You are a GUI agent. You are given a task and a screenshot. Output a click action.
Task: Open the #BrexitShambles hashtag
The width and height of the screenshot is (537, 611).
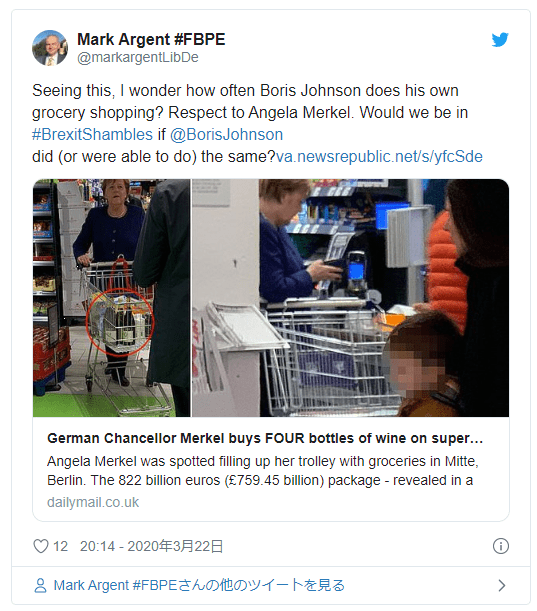(x=92, y=134)
